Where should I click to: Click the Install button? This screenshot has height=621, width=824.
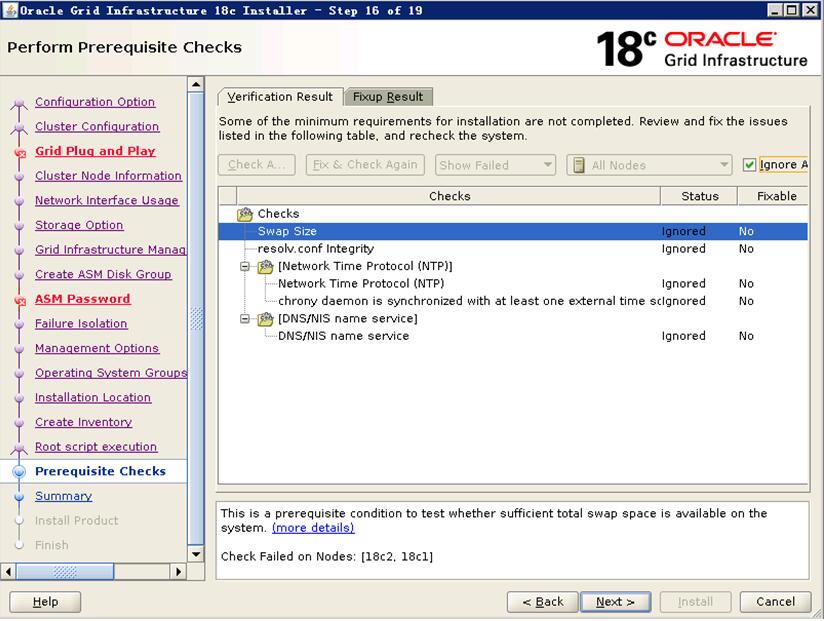[695, 602]
